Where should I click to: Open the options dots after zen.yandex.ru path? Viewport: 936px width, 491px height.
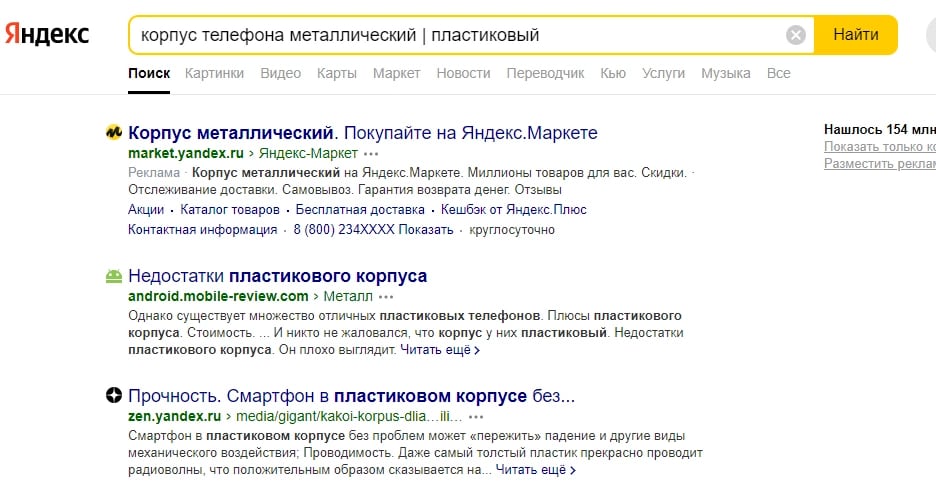point(476,417)
